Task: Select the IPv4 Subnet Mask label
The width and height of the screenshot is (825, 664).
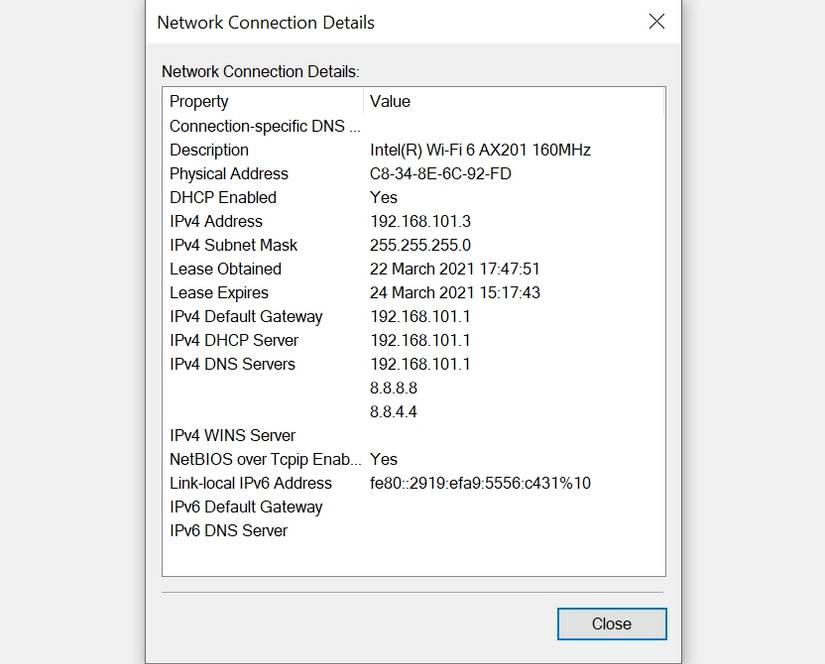Action: 233,245
